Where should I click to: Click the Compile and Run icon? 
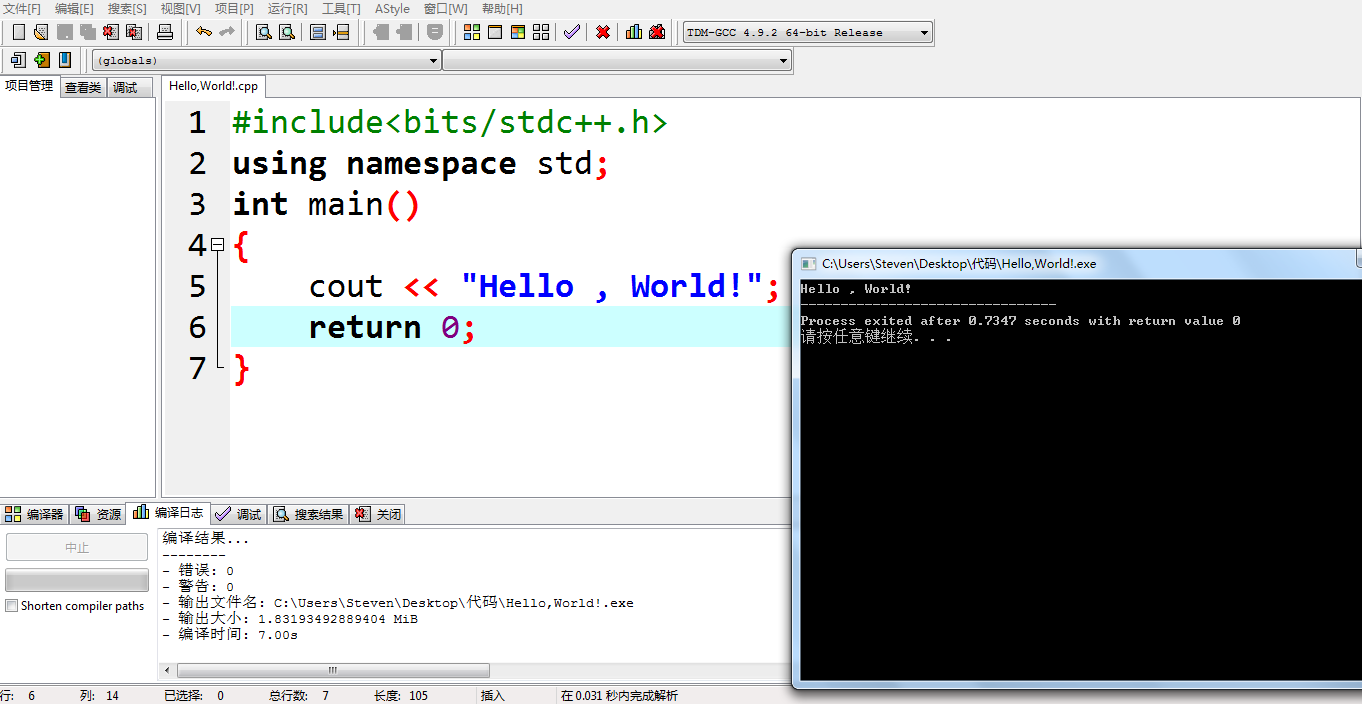tap(518, 32)
